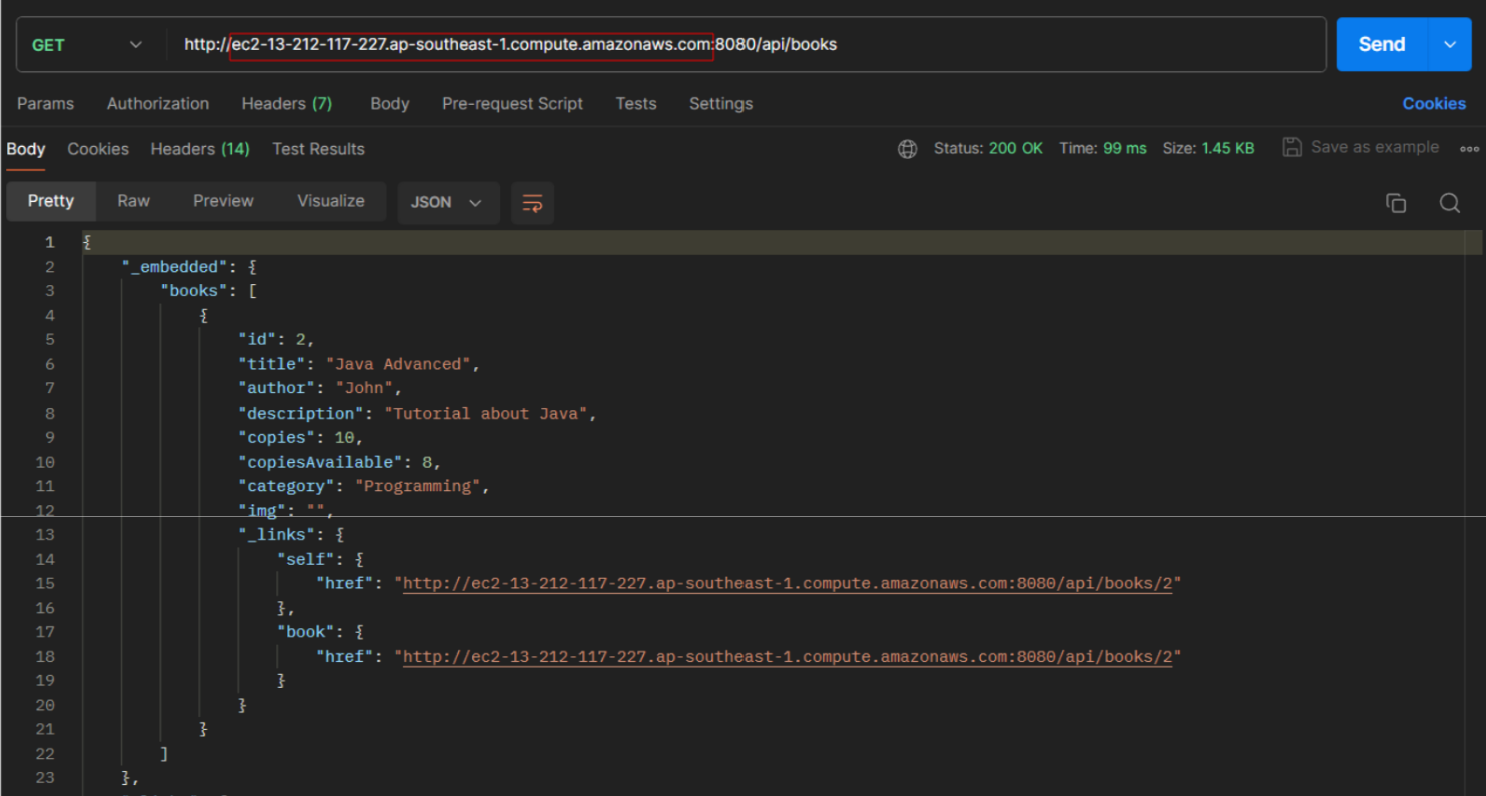This screenshot has height=796, width=1486.
Task: Click the request URL input field
Action: [x=745, y=45]
